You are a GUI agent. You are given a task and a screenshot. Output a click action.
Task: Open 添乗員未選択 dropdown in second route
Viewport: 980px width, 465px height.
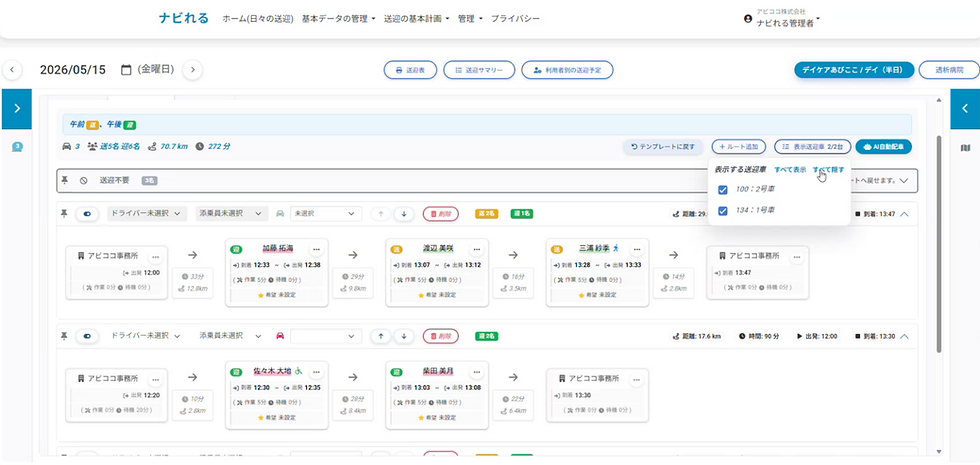click(x=231, y=336)
